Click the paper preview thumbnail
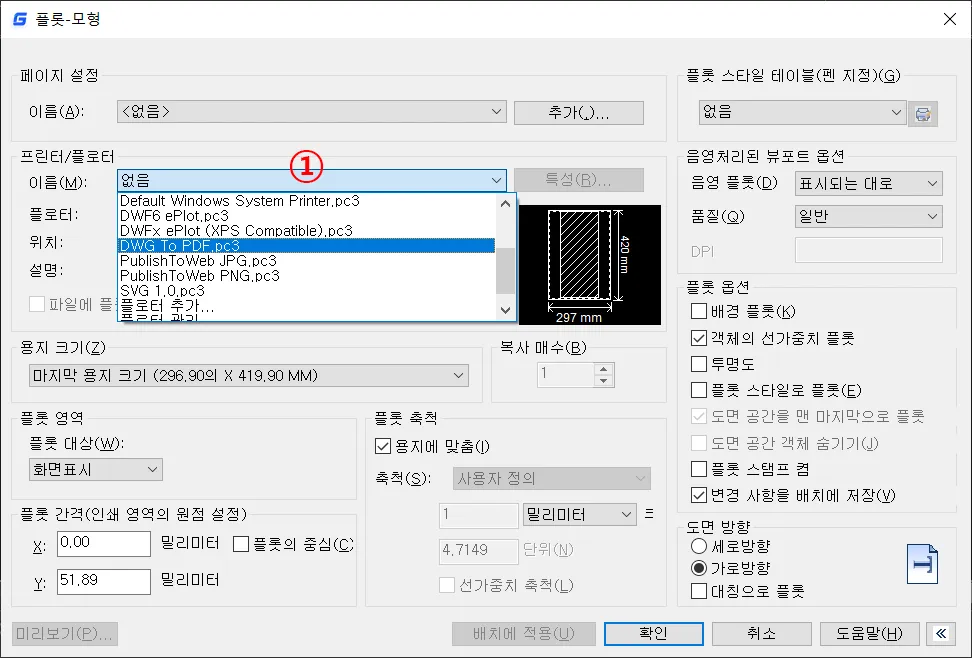The height and width of the screenshot is (658, 972). click(590, 265)
